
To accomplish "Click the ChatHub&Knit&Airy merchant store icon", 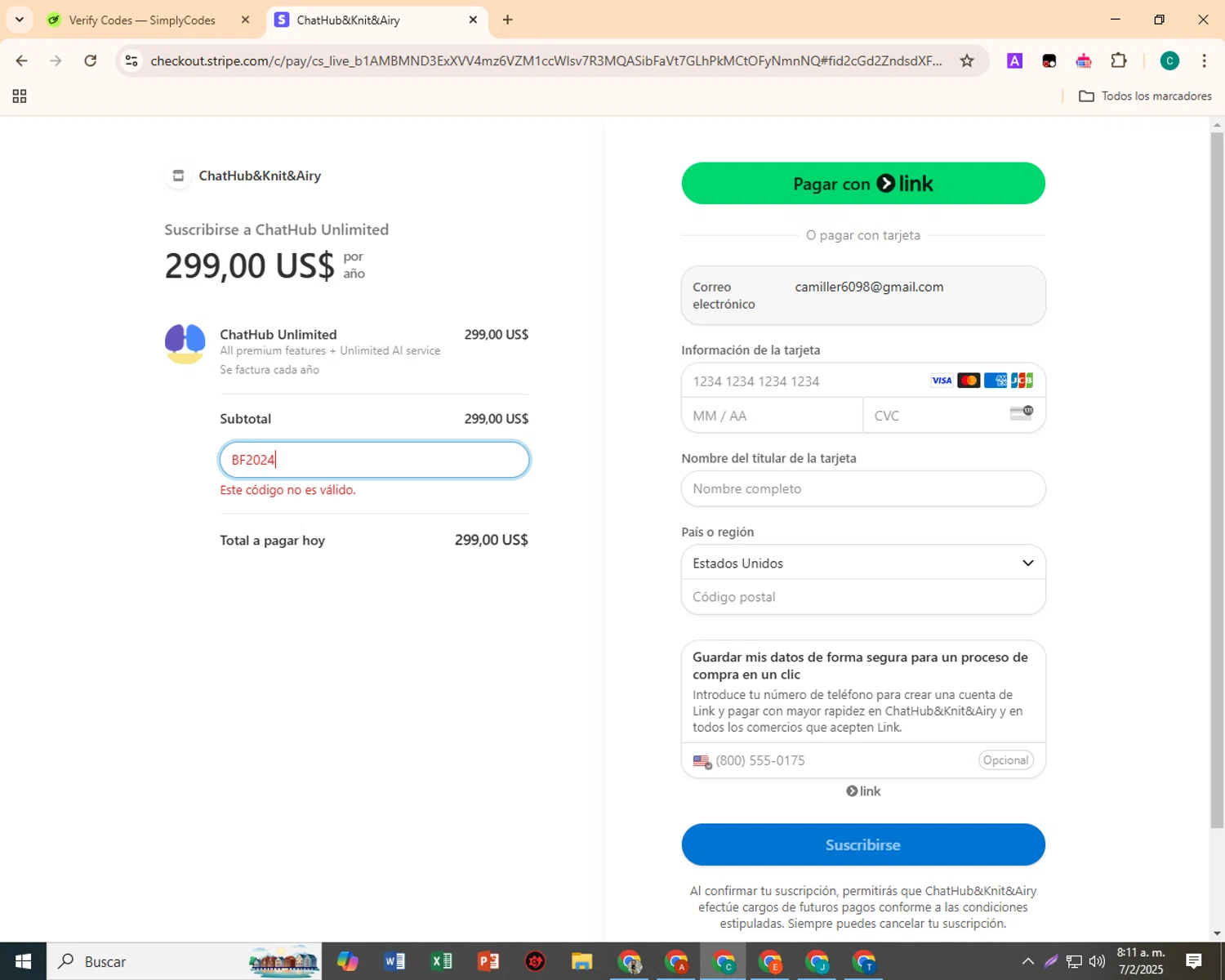I will click(x=178, y=176).
